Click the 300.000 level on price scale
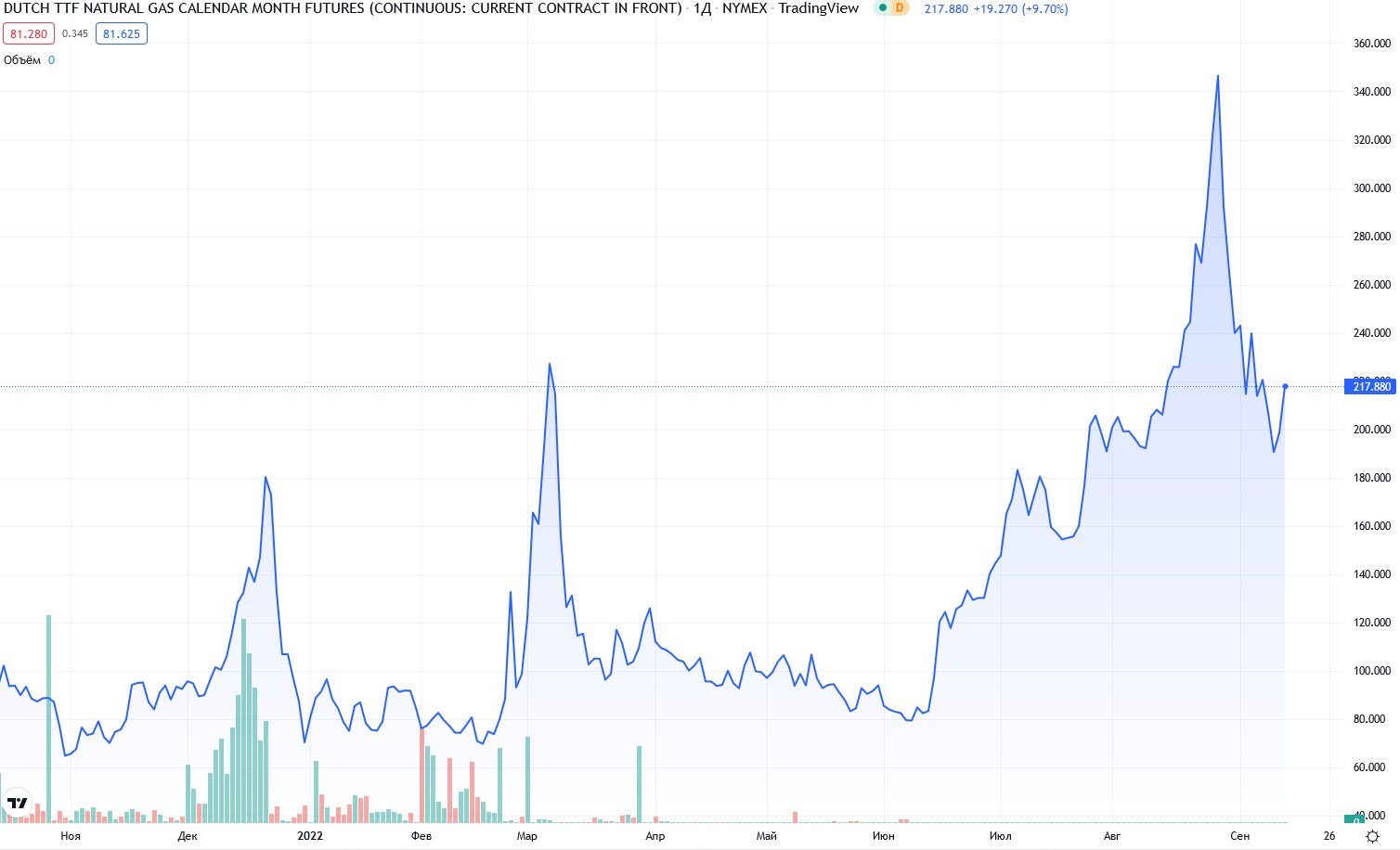The height and width of the screenshot is (850, 1400). pos(1371,188)
